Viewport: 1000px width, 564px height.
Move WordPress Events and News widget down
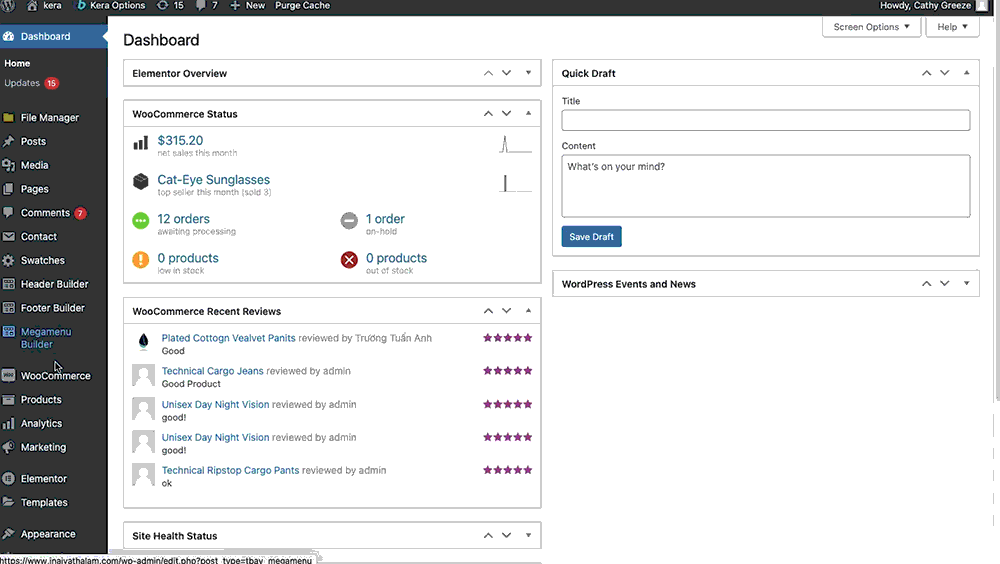pyautogui.click(x=945, y=284)
